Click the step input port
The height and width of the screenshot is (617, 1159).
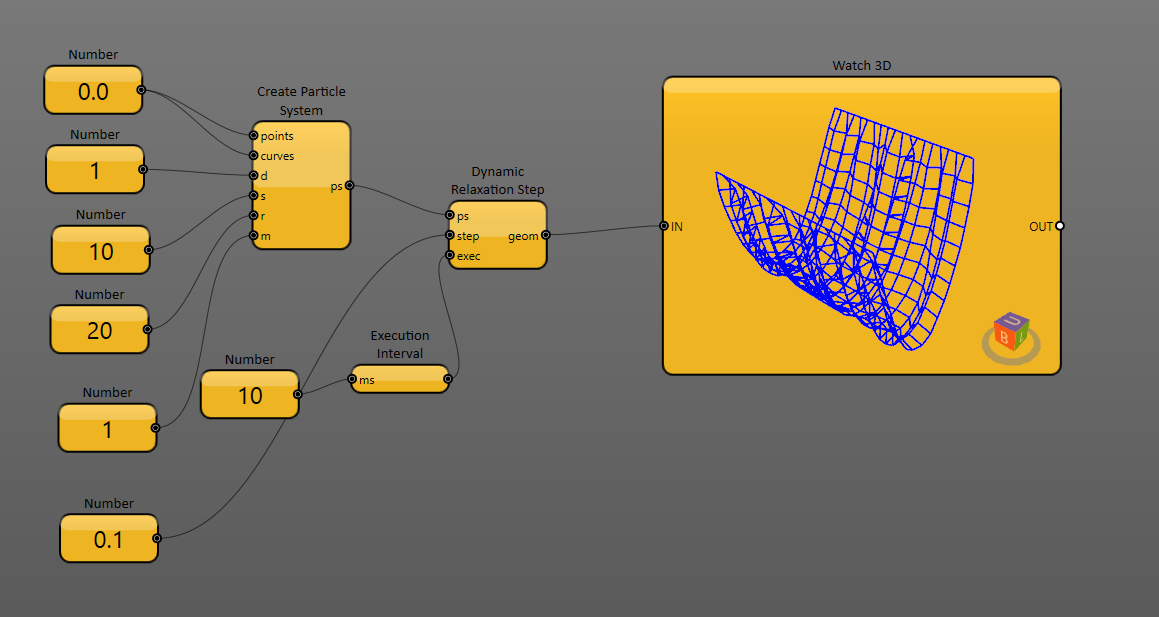450,236
